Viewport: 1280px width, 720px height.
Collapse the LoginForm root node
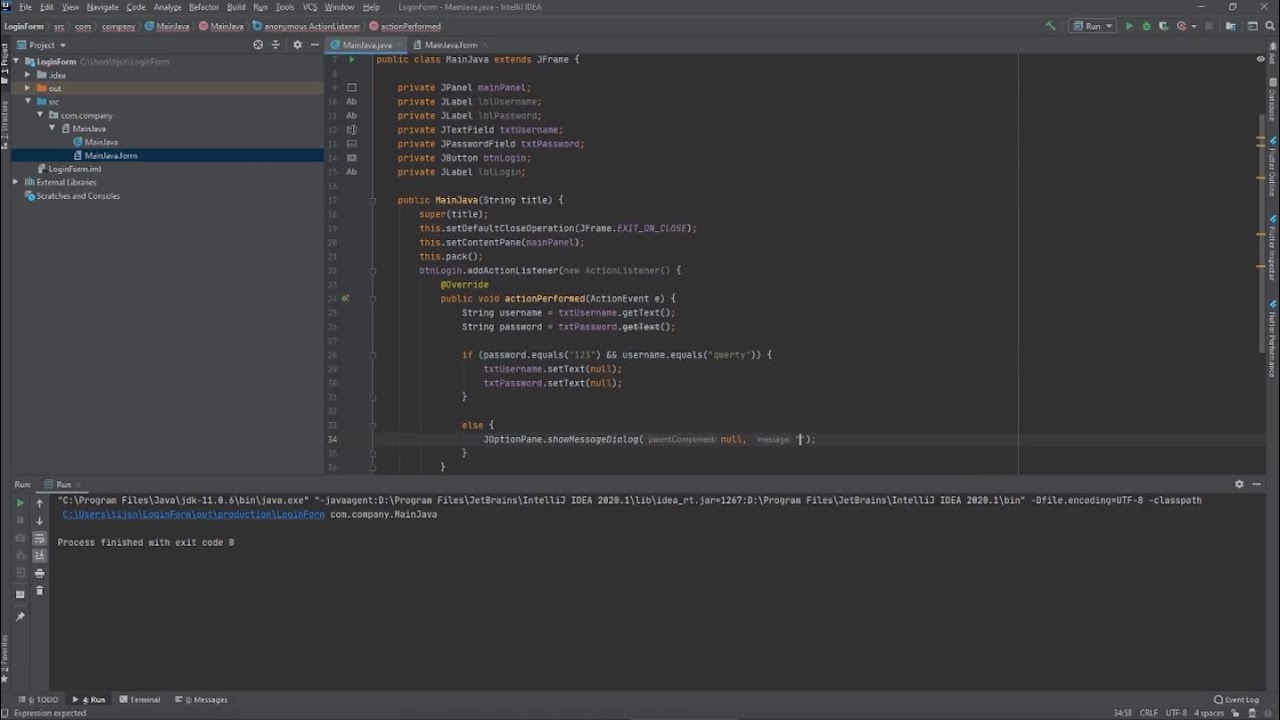(x=16, y=62)
